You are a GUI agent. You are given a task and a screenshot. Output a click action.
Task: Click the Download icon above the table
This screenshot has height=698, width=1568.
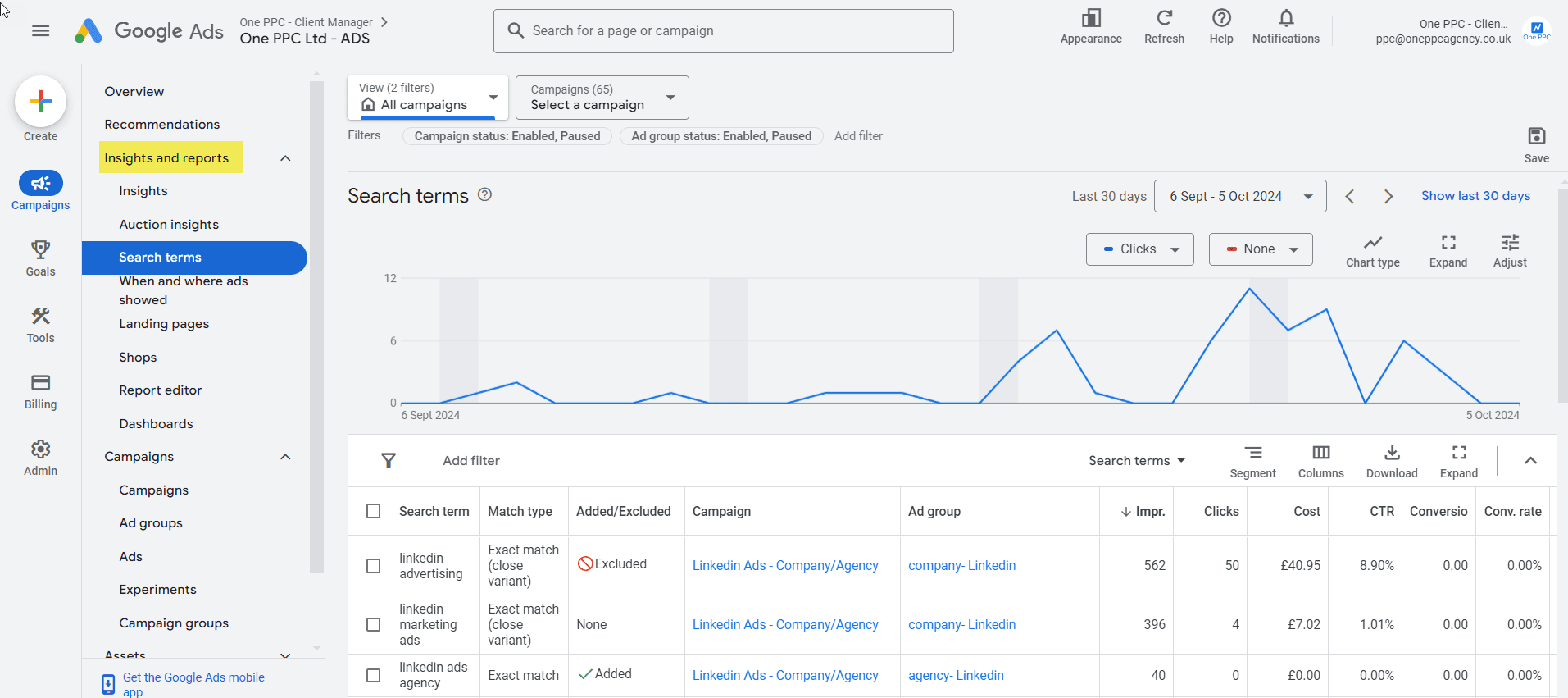[1392, 453]
